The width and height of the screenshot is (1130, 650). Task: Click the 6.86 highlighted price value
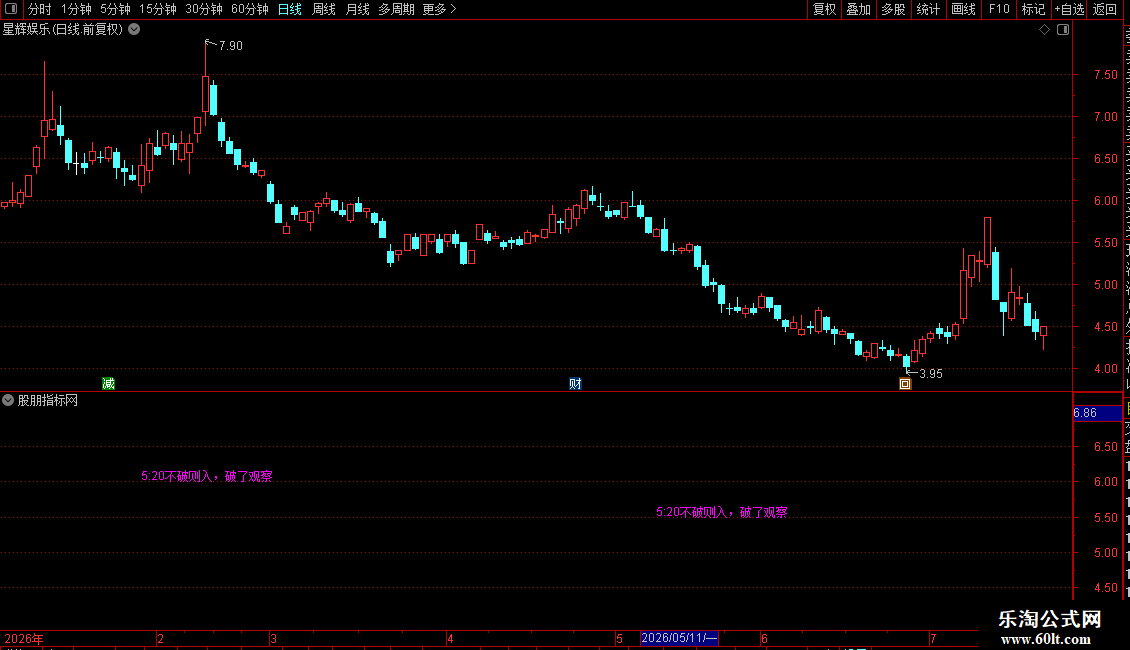1085,413
